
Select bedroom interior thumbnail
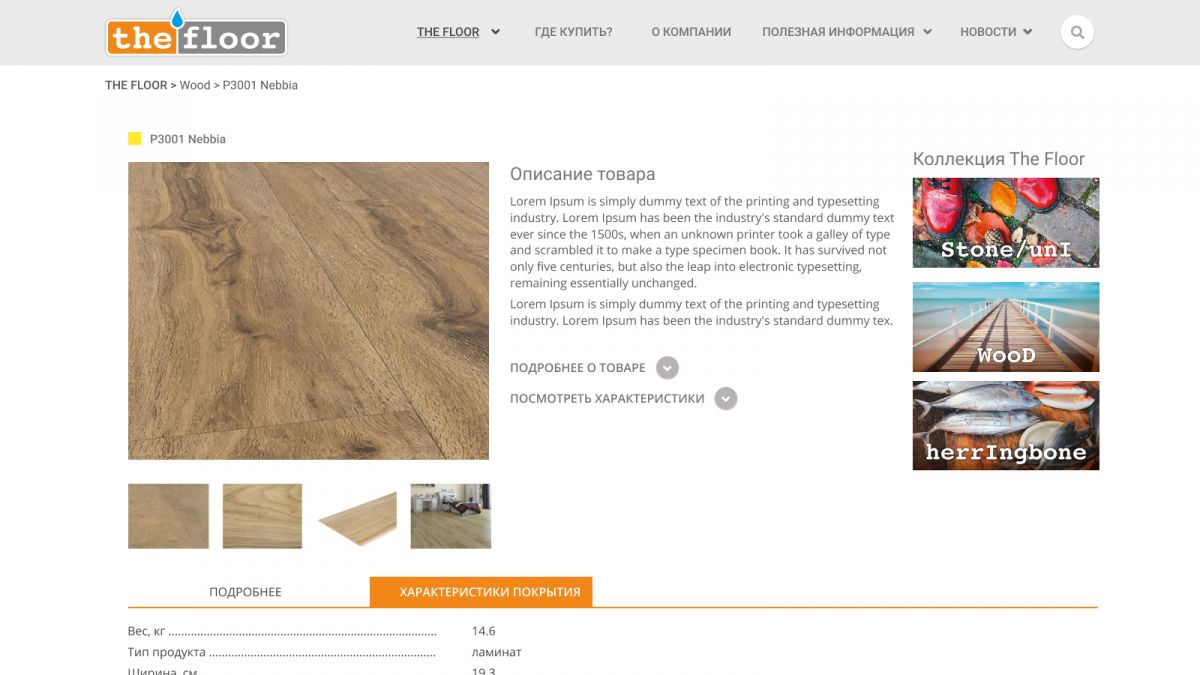[451, 516]
